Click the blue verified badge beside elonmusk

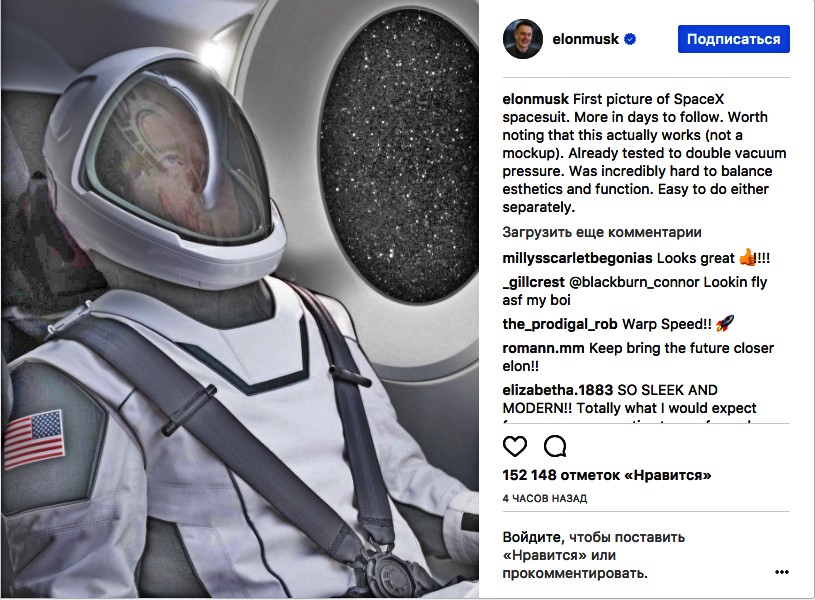(x=630, y=39)
